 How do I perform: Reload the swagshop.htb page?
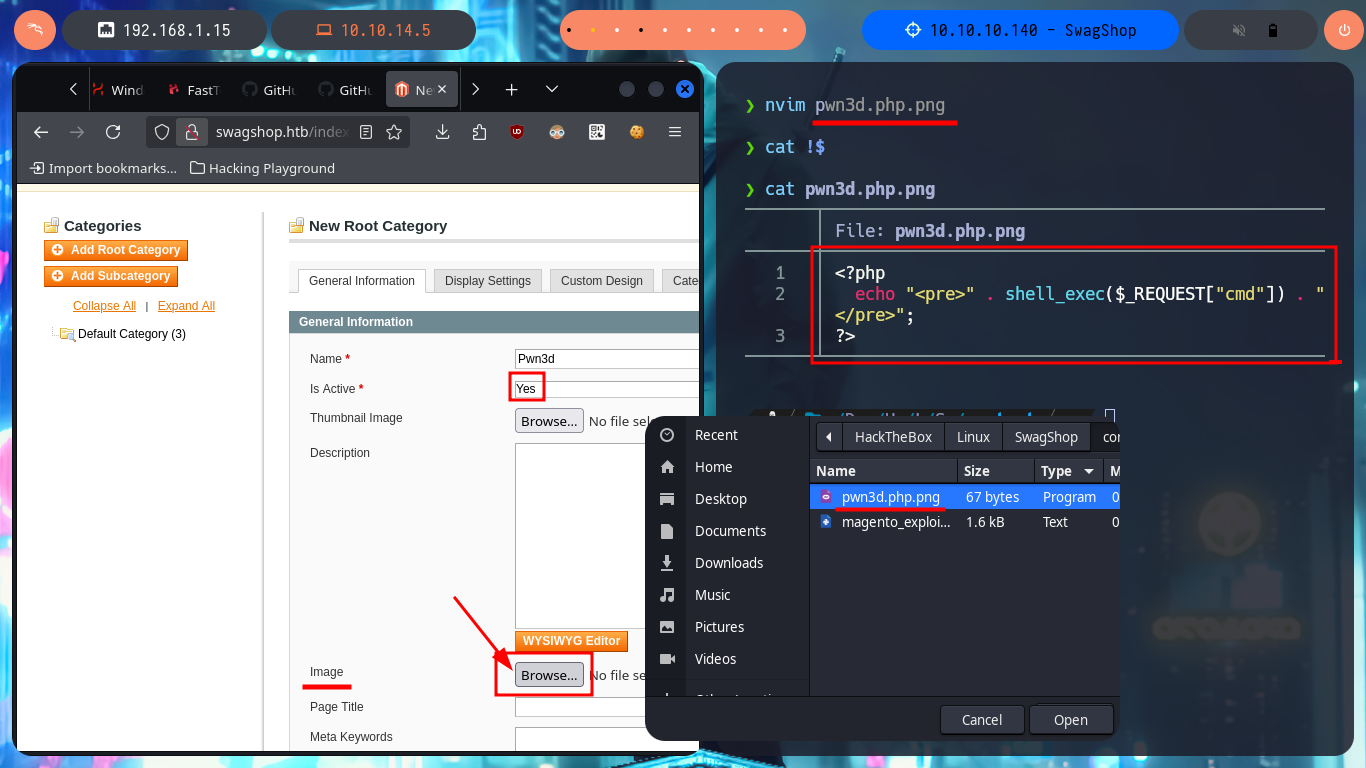[x=113, y=132]
